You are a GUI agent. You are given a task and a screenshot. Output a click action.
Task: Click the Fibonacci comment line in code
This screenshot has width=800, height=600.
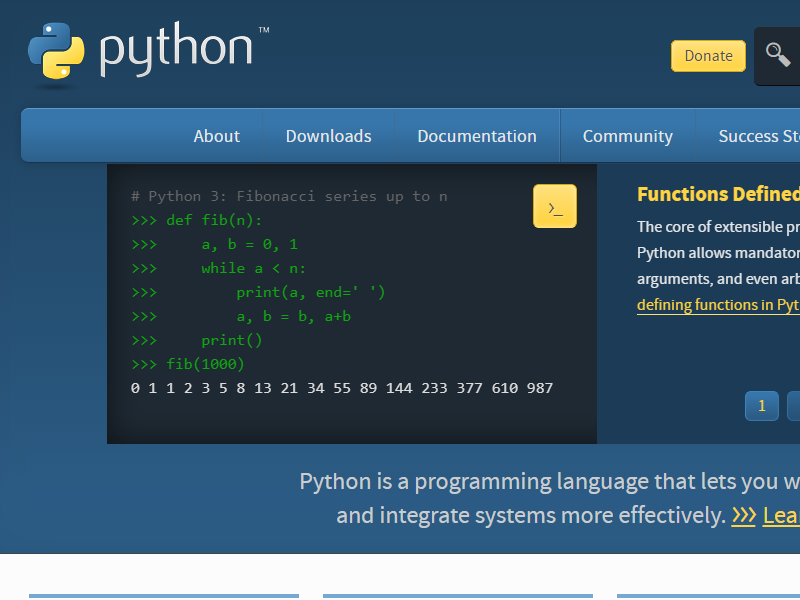(289, 196)
